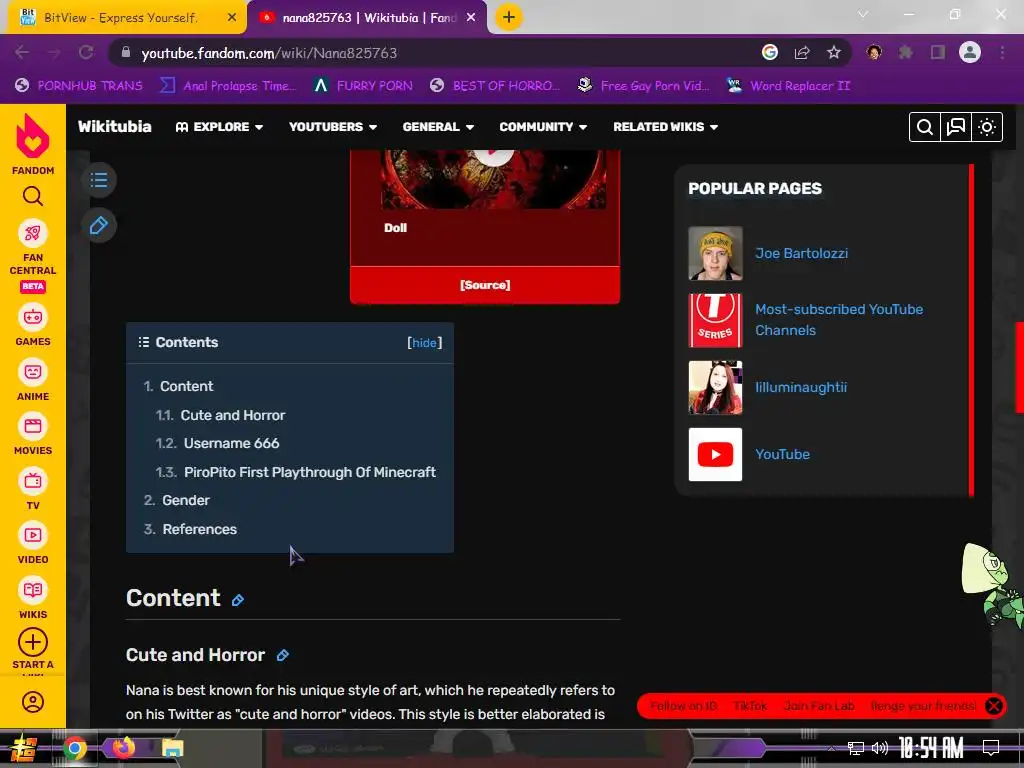Viewport: 1024px width, 768px height.
Task: Open File Explorer from taskbar
Action: 173,748
